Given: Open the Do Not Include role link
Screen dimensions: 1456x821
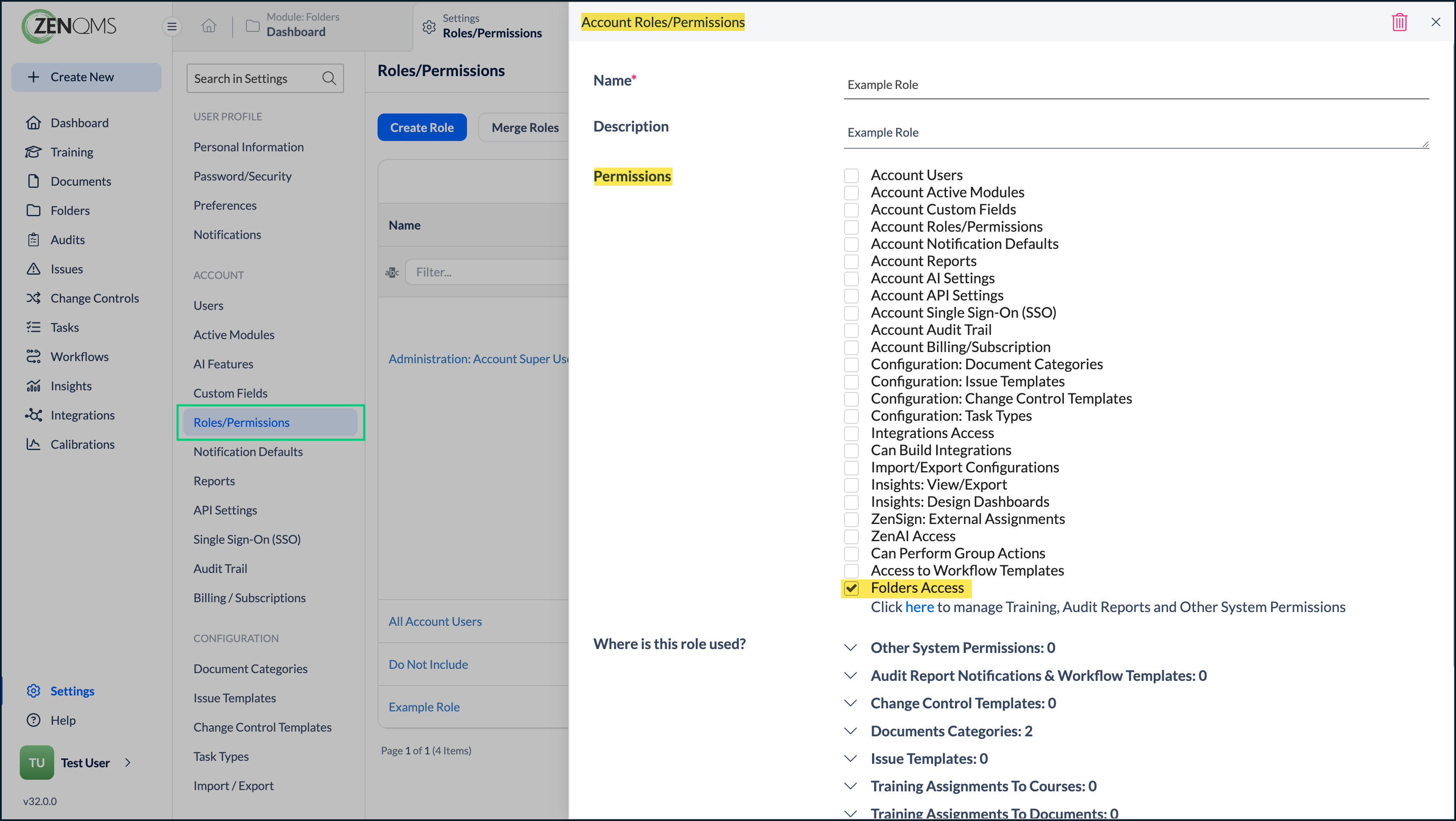Looking at the screenshot, I should (428, 665).
